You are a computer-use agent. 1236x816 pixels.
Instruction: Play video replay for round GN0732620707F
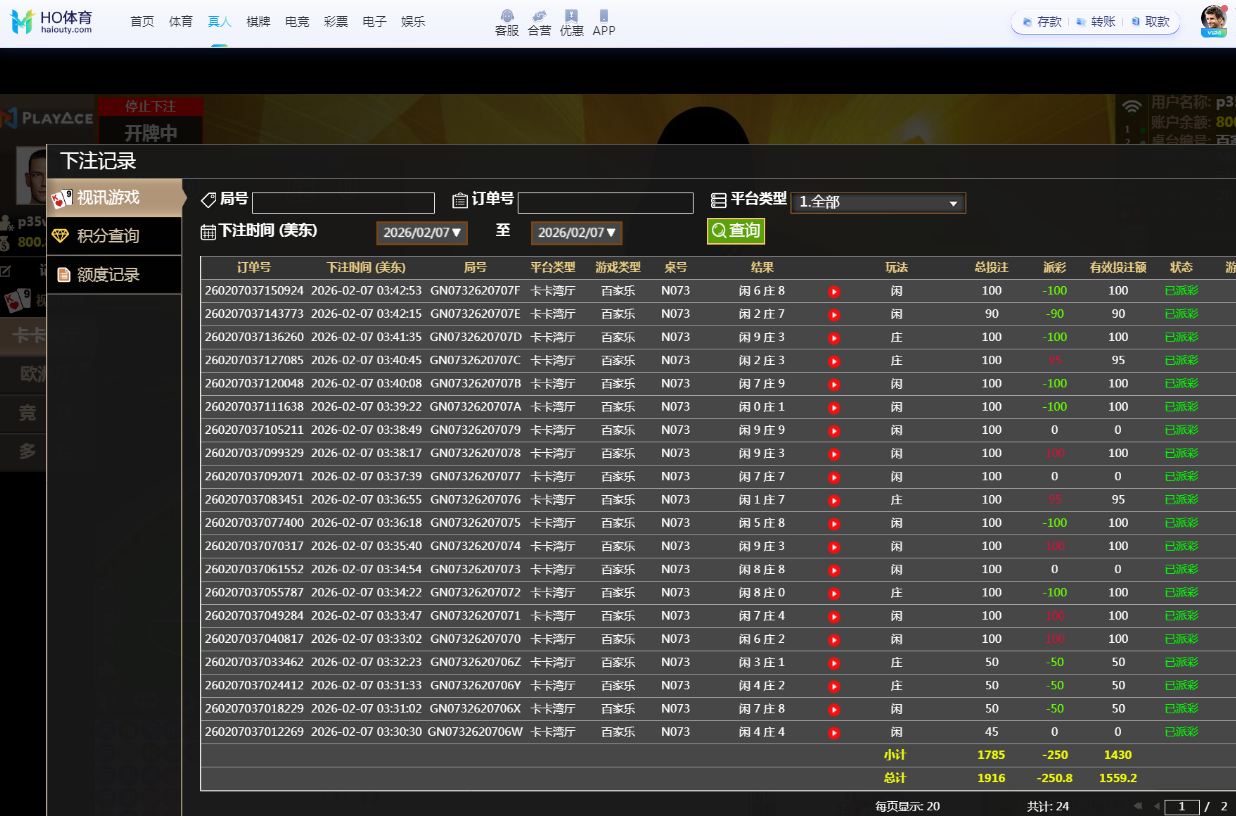(x=834, y=292)
